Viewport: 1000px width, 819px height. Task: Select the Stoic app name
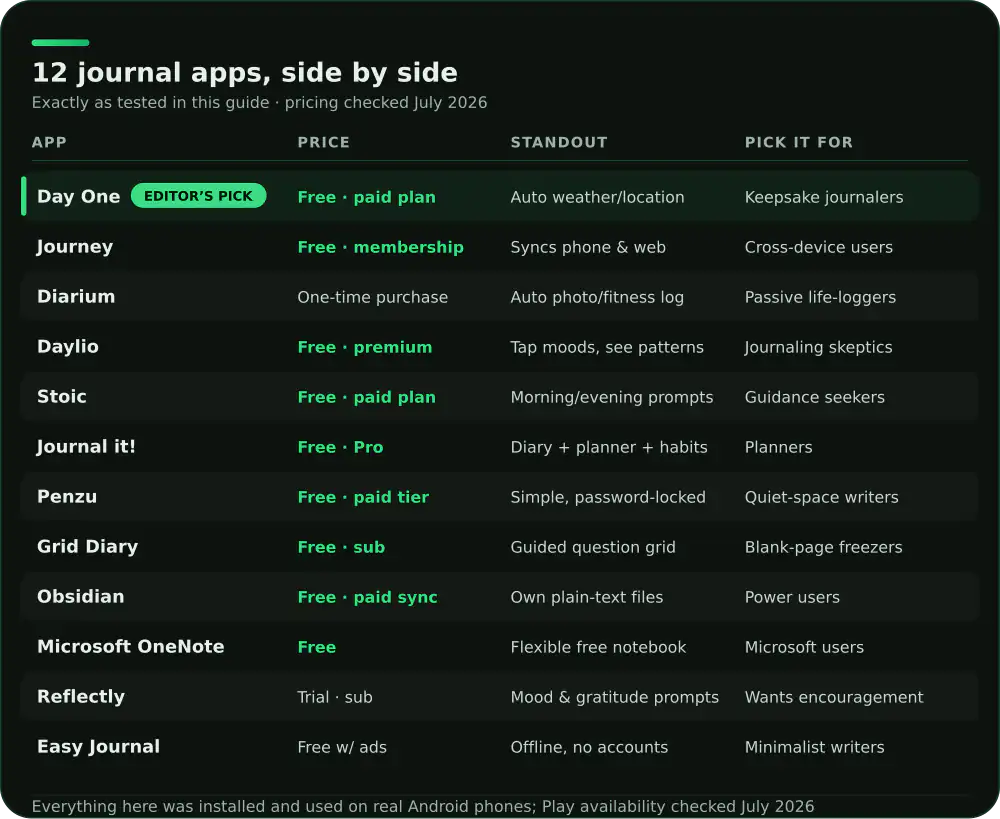tap(62, 397)
